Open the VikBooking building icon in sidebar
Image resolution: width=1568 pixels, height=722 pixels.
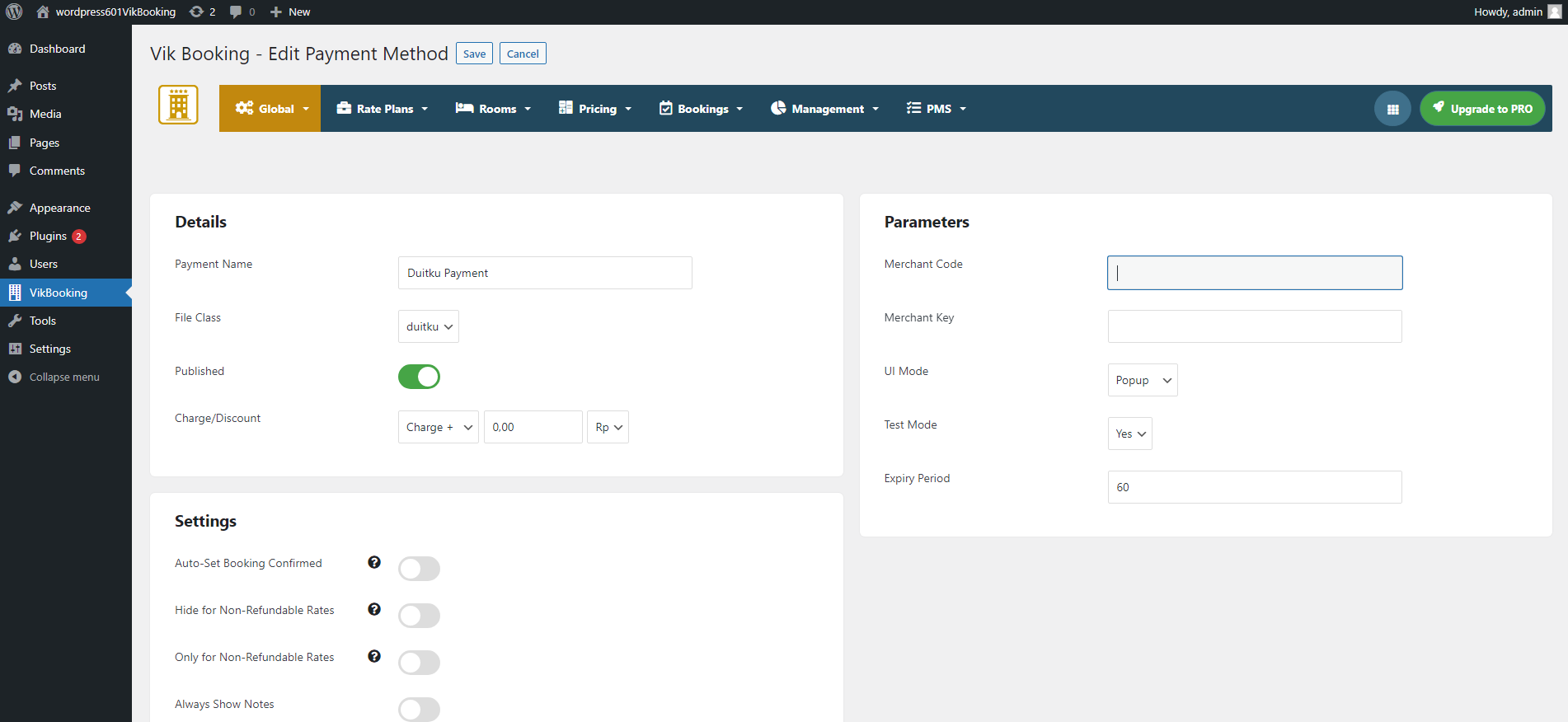pos(15,293)
